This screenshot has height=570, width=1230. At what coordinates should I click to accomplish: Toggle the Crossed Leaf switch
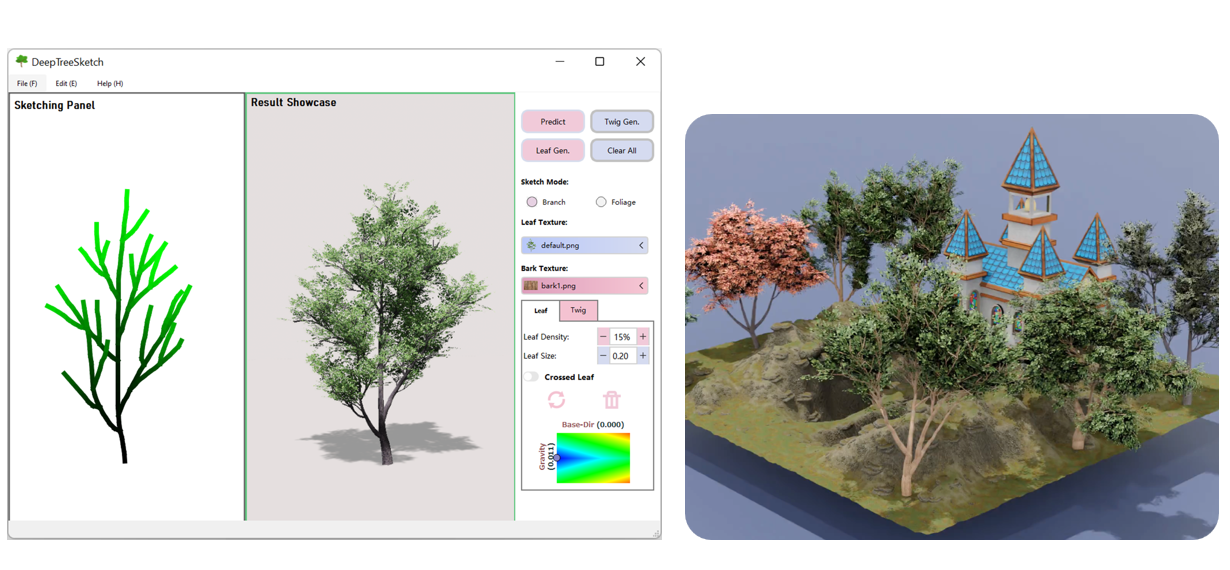[x=531, y=377]
